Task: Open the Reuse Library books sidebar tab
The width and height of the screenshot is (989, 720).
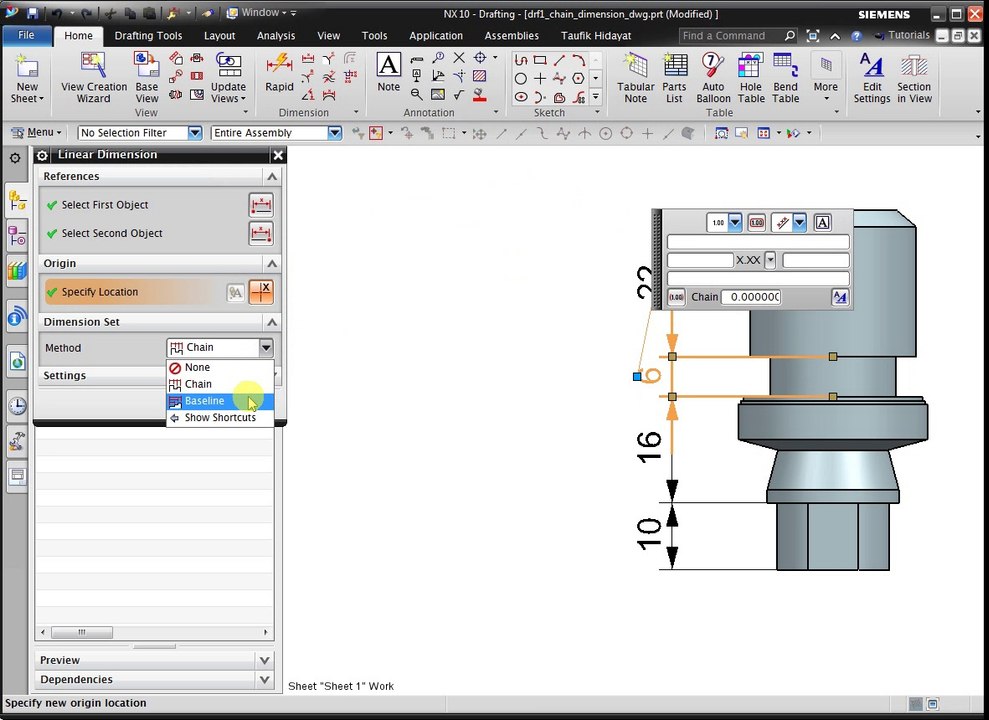Action: click(x=17, y=271)
